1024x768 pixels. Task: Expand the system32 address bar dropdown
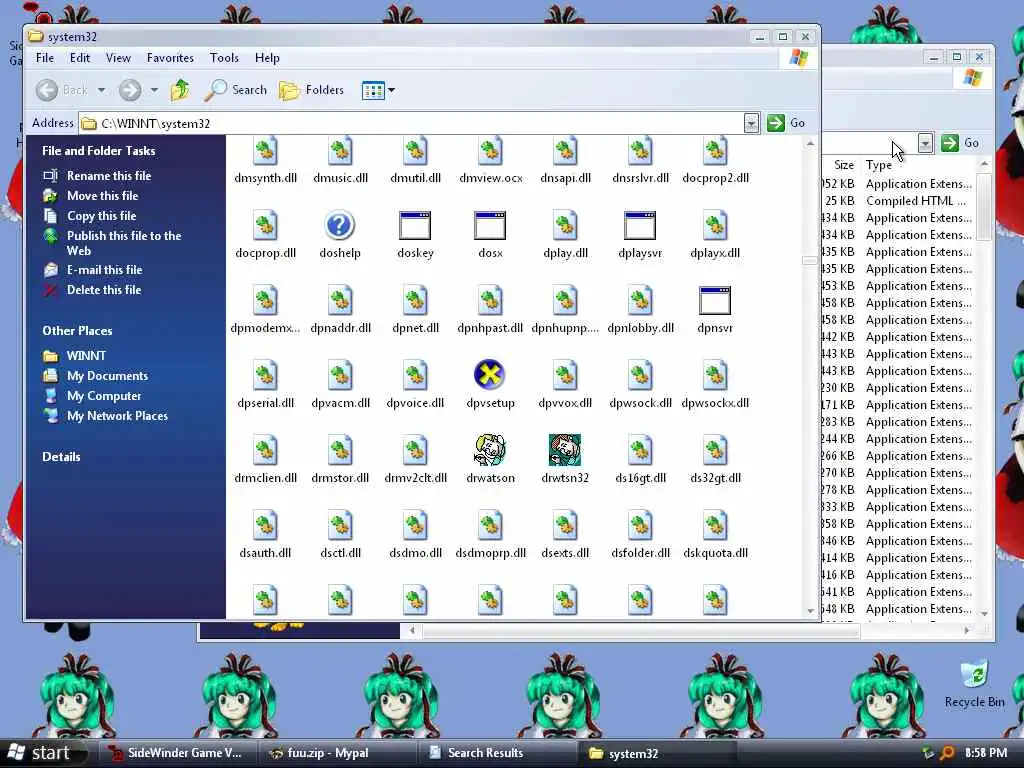tap(751, 123)
